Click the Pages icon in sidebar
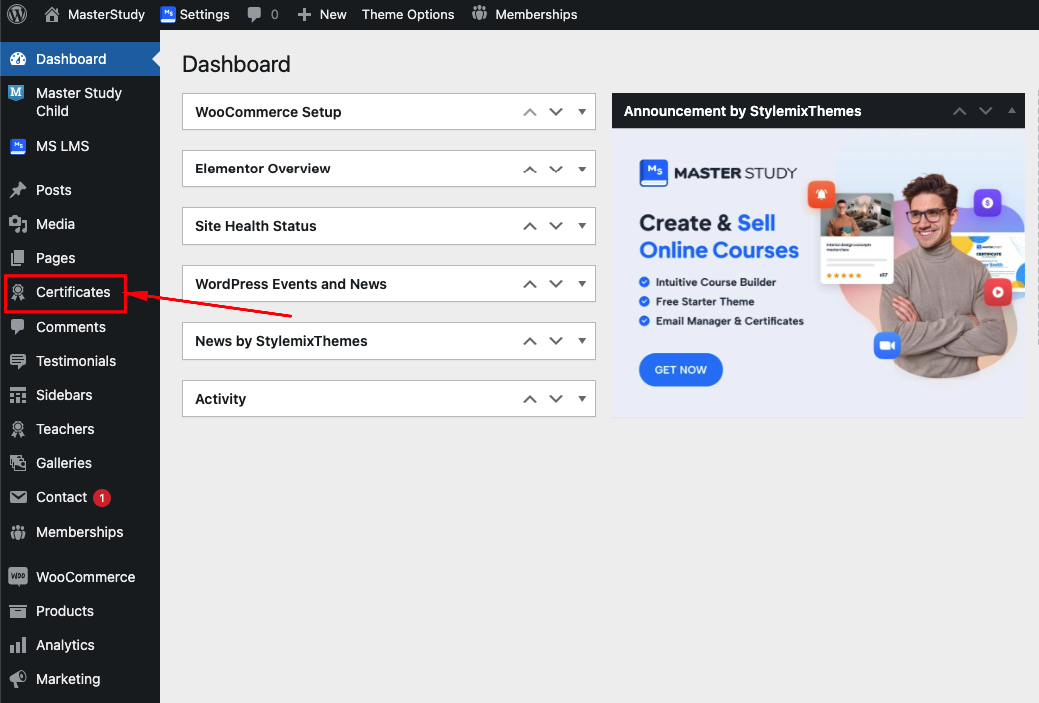This screenshot has height=703, width=1039. tap(18, 258)
